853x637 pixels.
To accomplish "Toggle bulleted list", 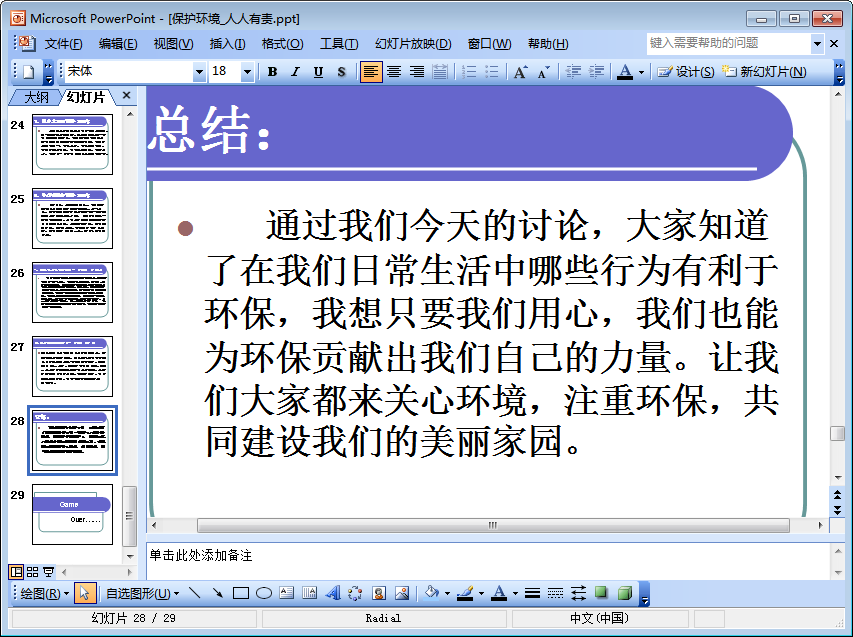I will coord(491,72).
